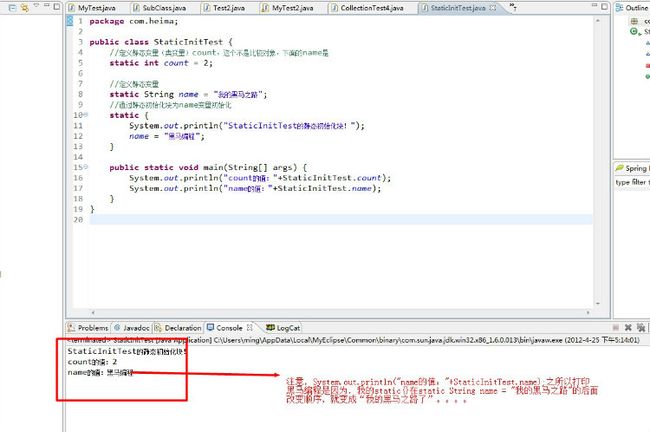Close the StaticInitTest.java tab
This screenshot has height=432, width=650.
[492, 8]
